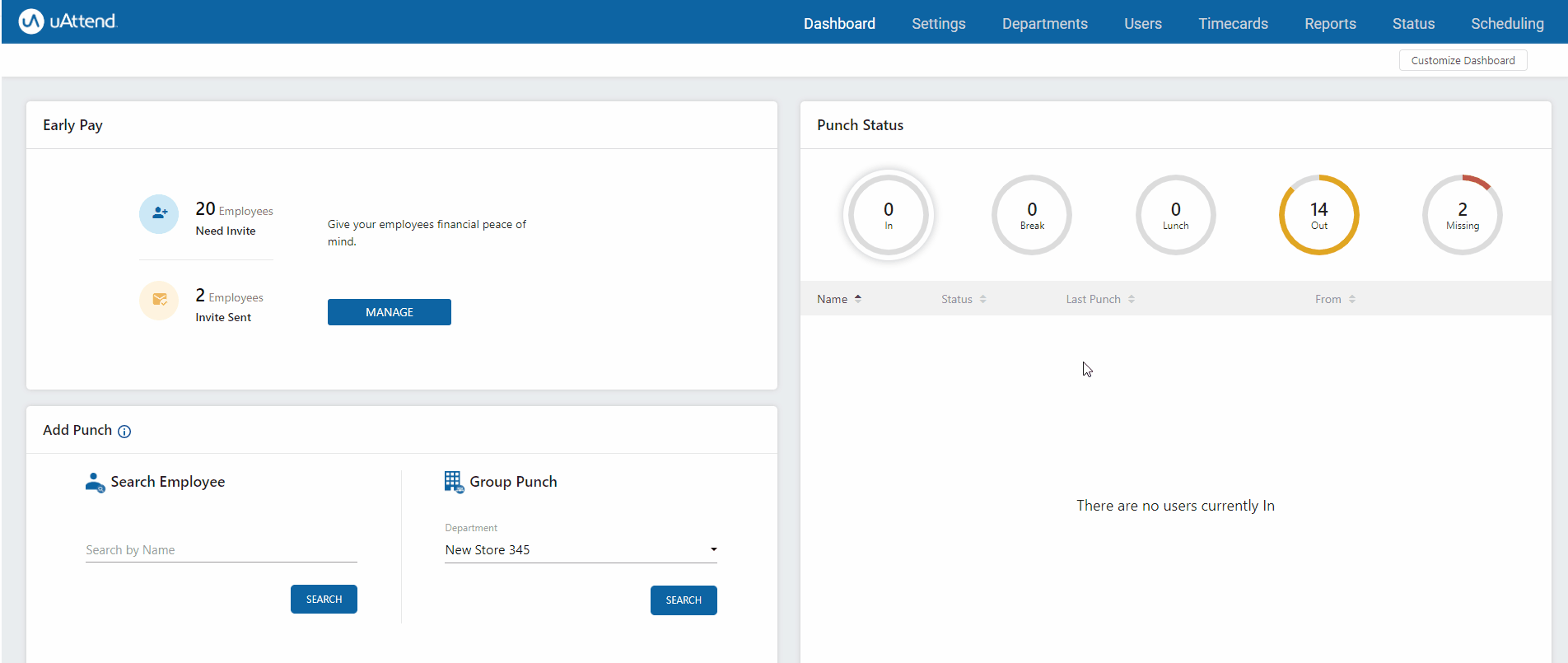The width and height of the screenshot is (1568, 663).
Task: Click SEARCH under Search Employee
Action: tap(324, 600)
